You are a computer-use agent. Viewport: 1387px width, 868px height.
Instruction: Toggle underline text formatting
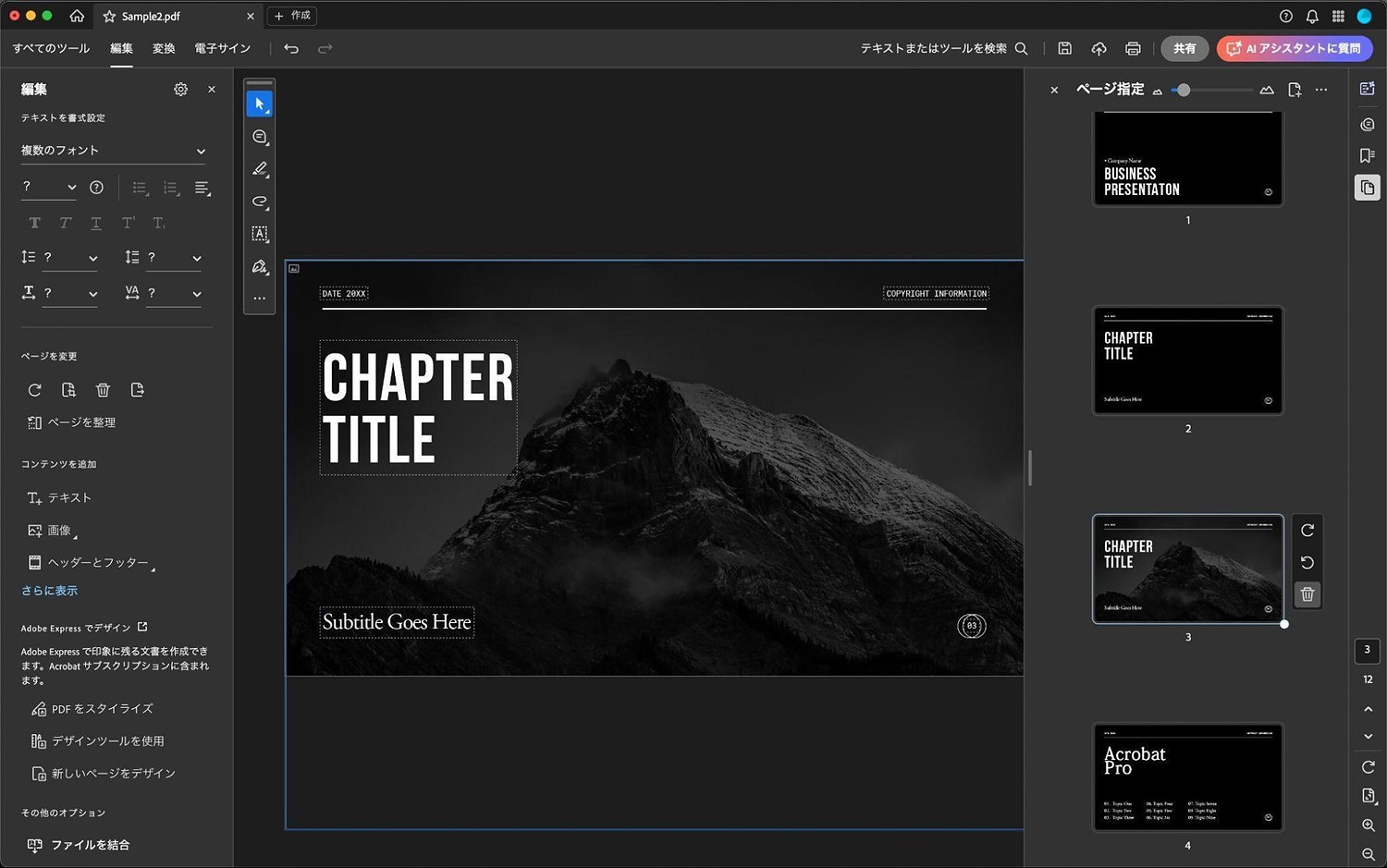pos(96,223)
